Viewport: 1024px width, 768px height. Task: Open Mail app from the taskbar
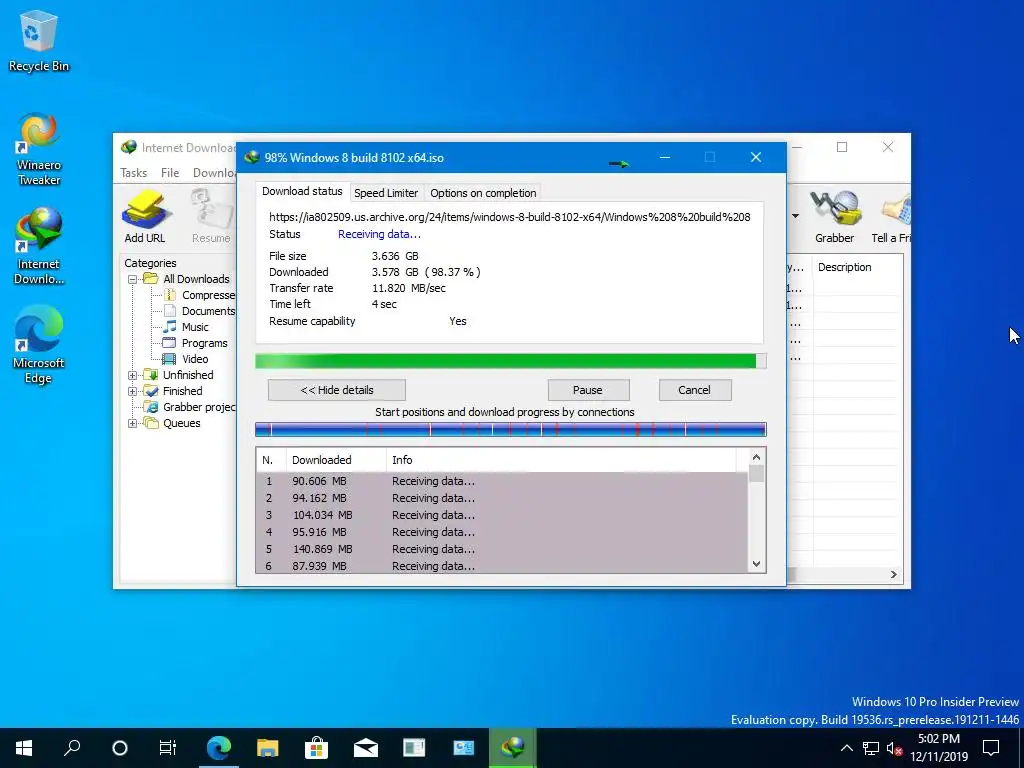366,748
